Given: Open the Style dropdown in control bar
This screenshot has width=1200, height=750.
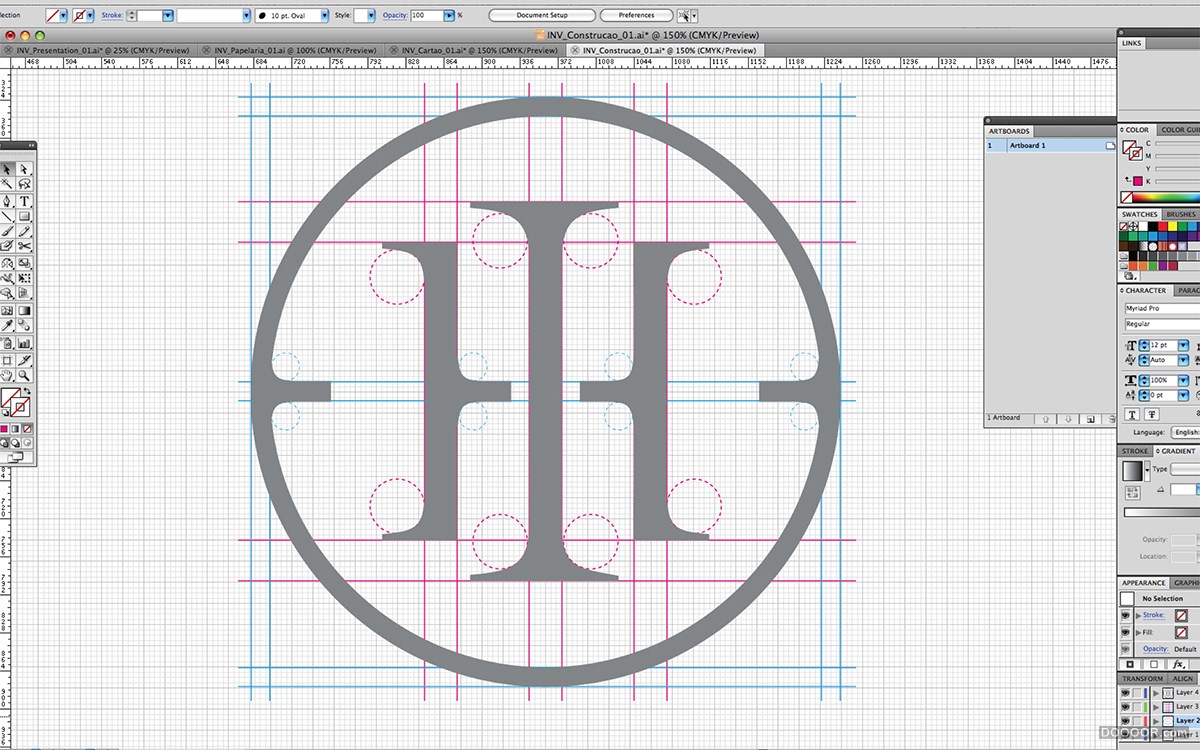Looking at the screenshot, I should coord(371,16).
